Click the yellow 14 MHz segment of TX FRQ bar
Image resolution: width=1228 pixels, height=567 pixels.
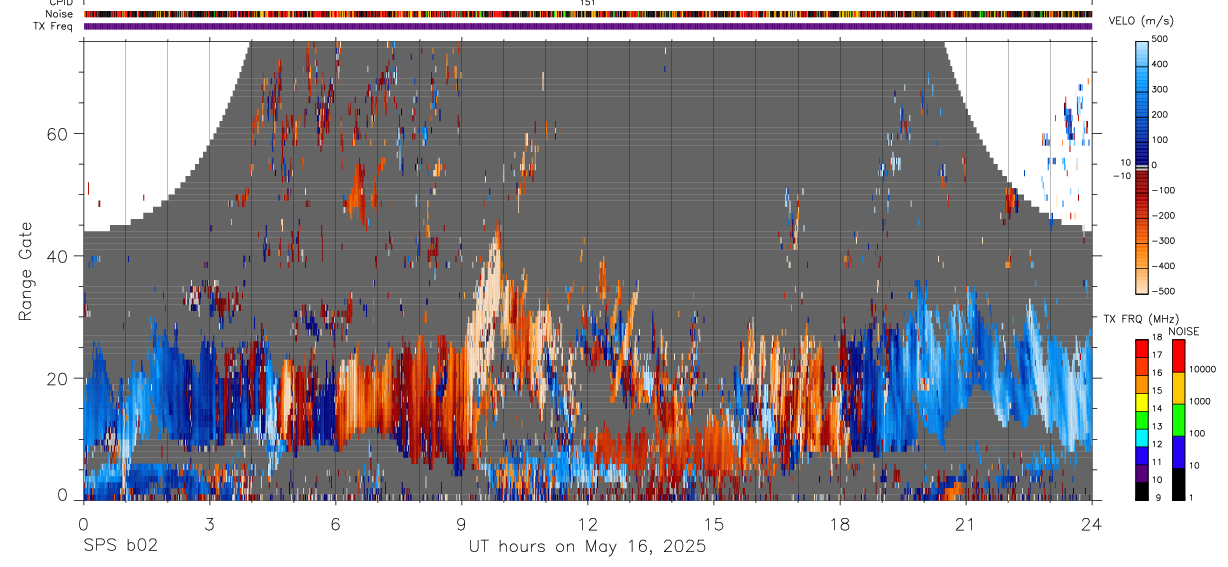pos(1142,402)
